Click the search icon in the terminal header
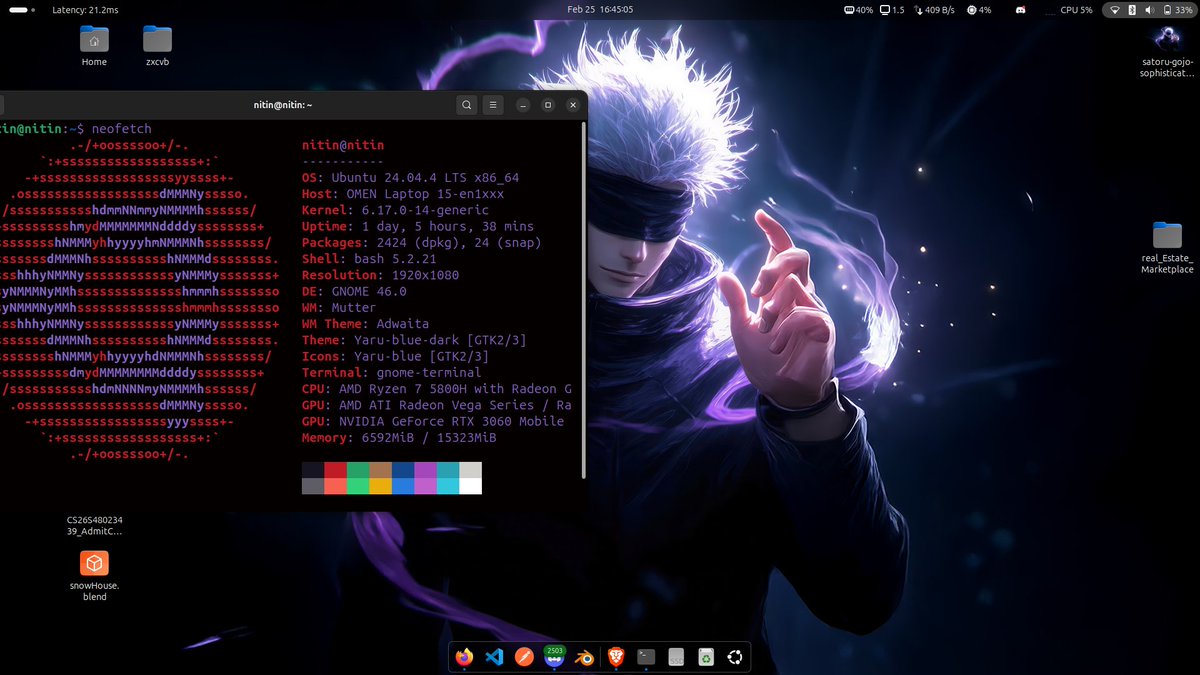 pyautogui.click(x=467, y=104)
